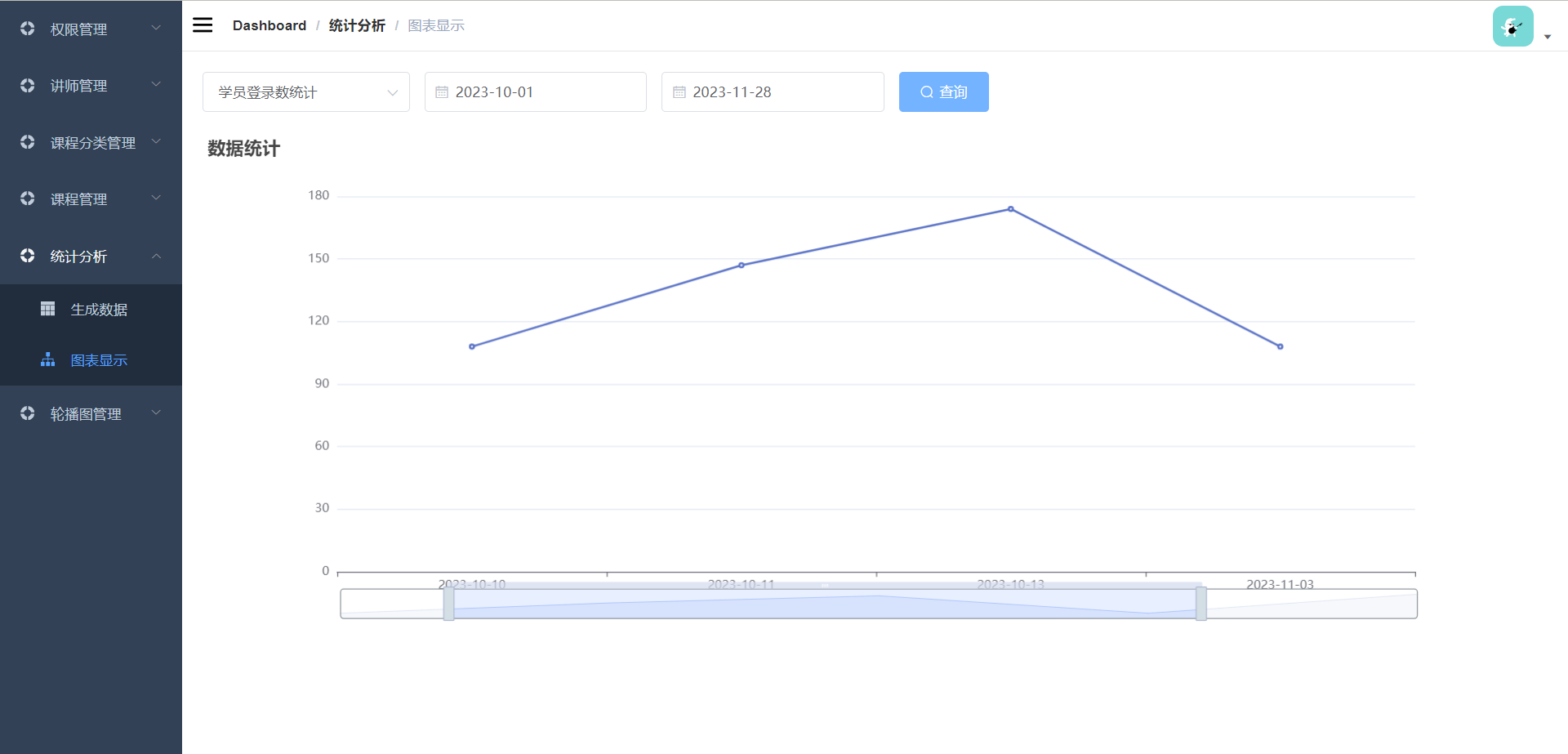Toggle the hamburger sidebar collapse icon

[203, 25]
